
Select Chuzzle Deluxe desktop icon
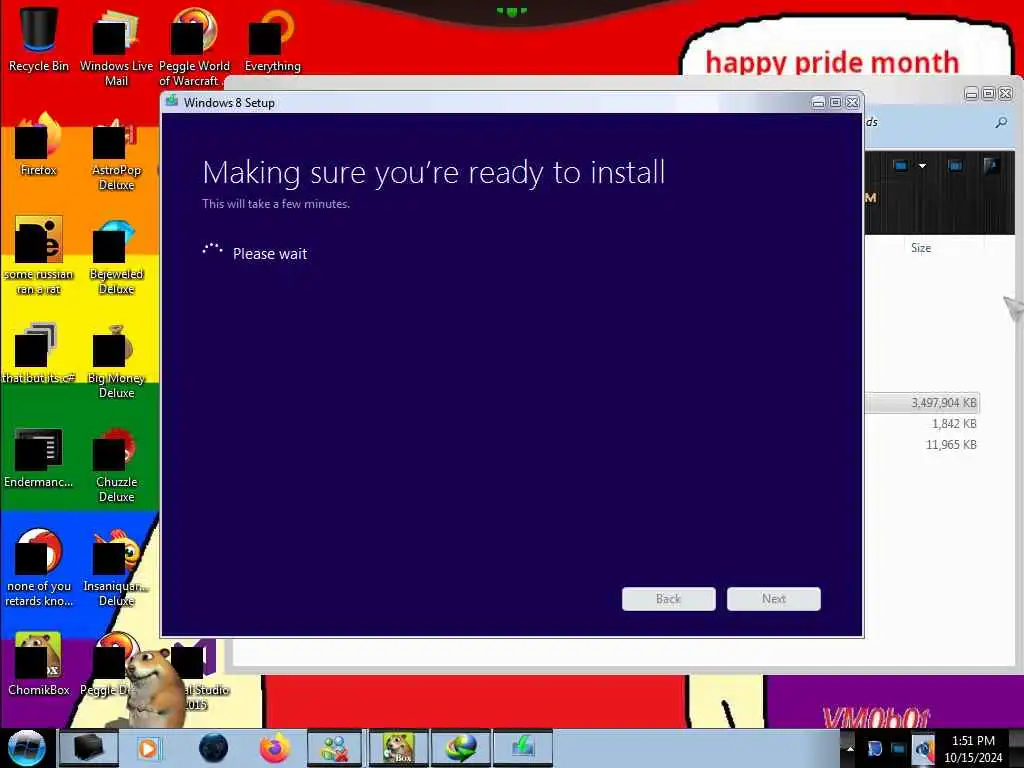116,464
